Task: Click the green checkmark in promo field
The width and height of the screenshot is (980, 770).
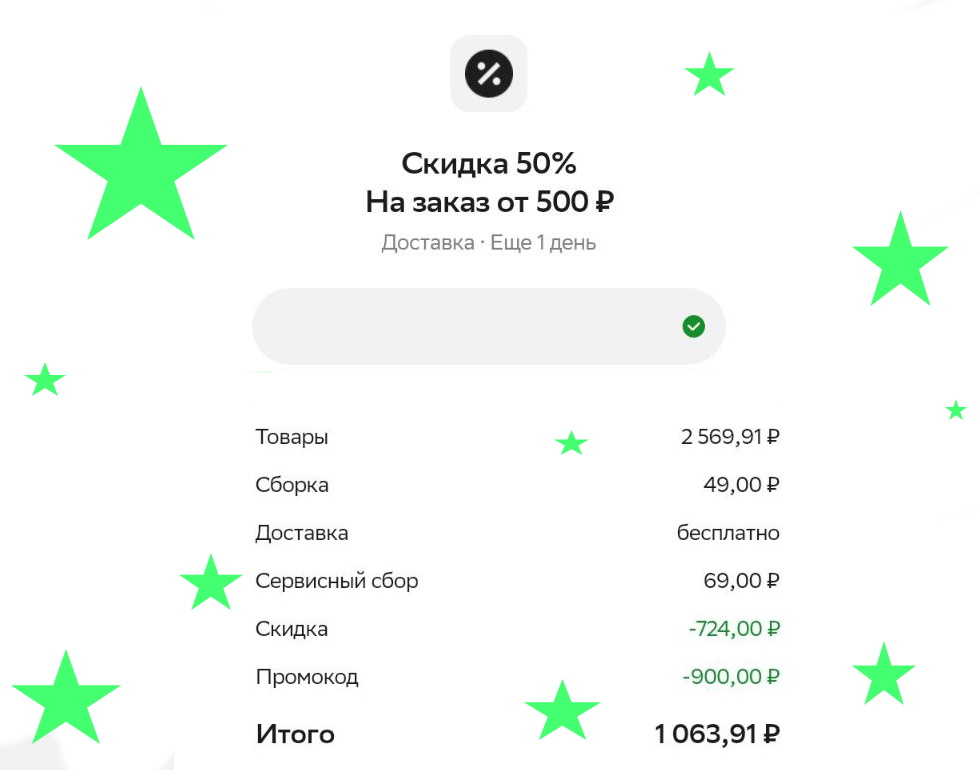Action: coord(693,326)
